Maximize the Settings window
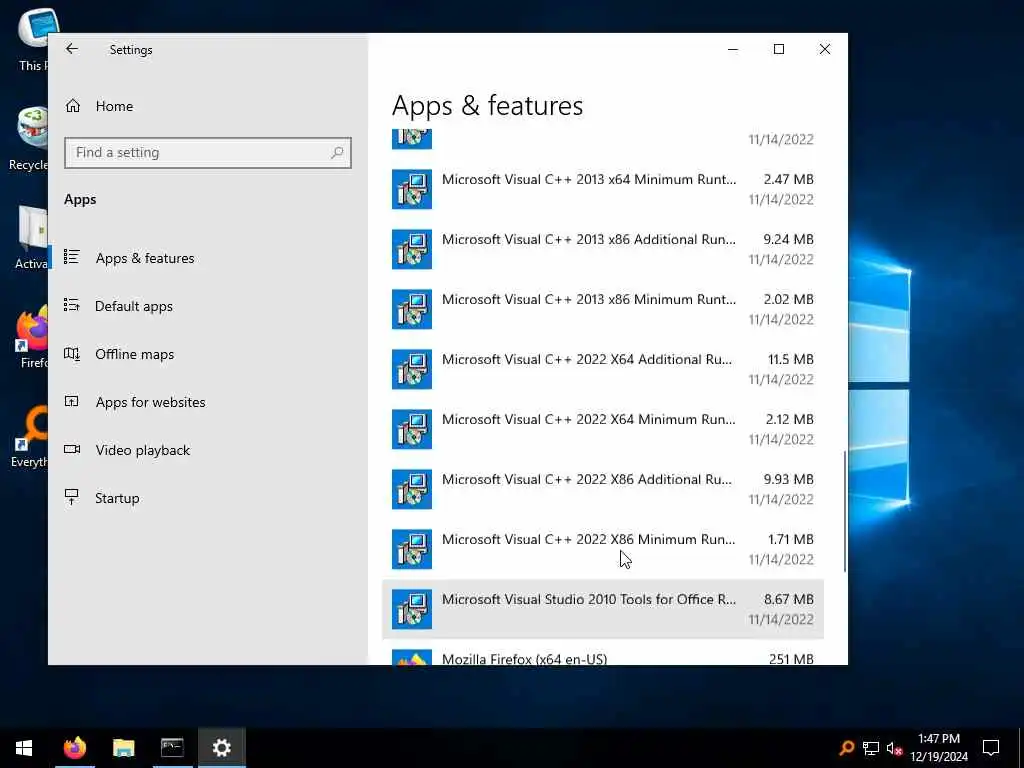Screen dimensions: 1024x768 (778, 49)
